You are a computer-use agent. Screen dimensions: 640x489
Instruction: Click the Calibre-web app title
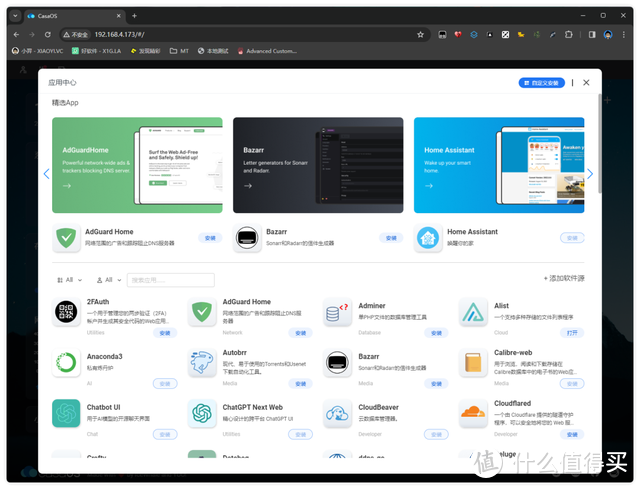513,353
